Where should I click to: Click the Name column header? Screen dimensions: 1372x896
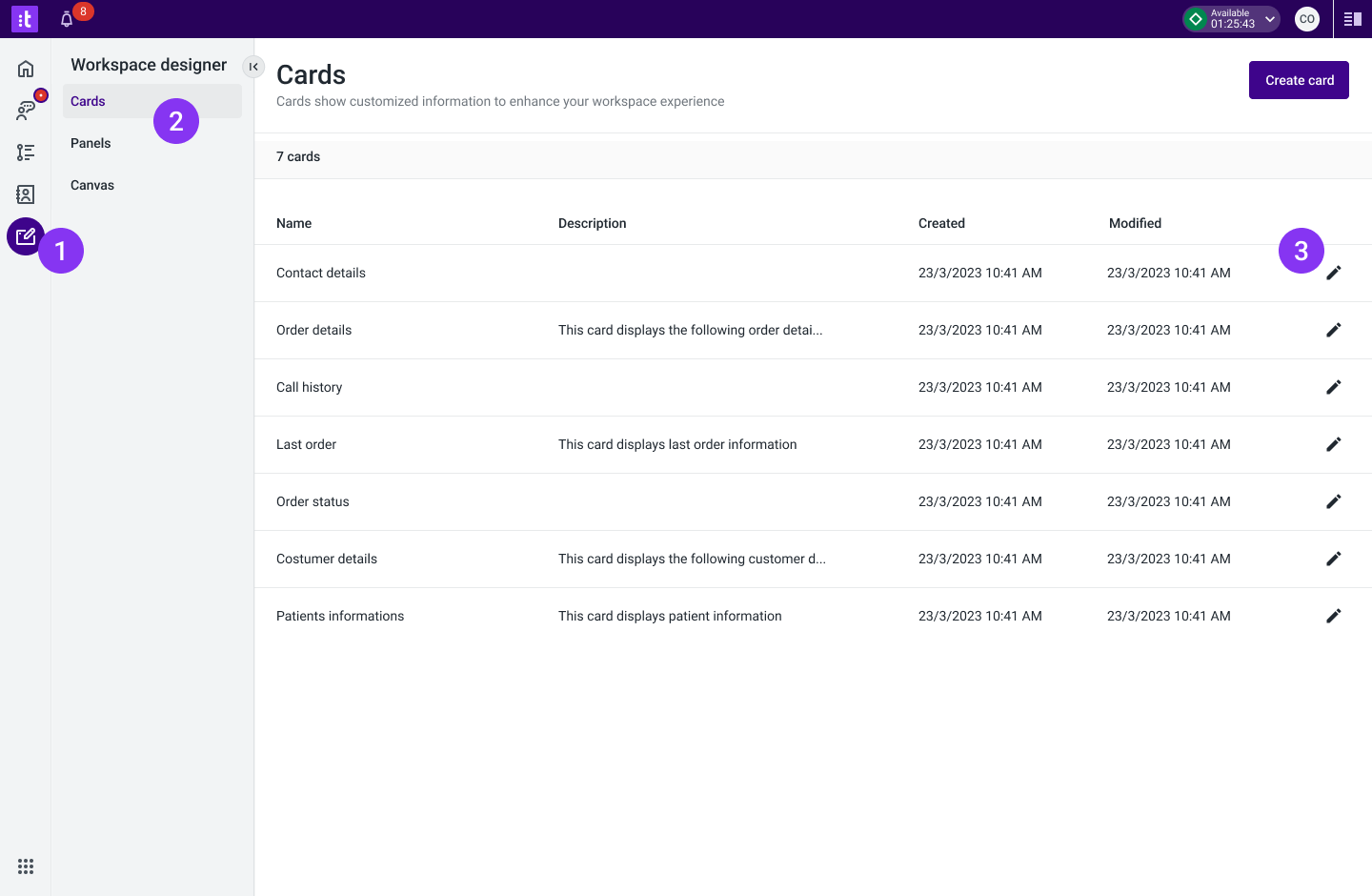293,223
